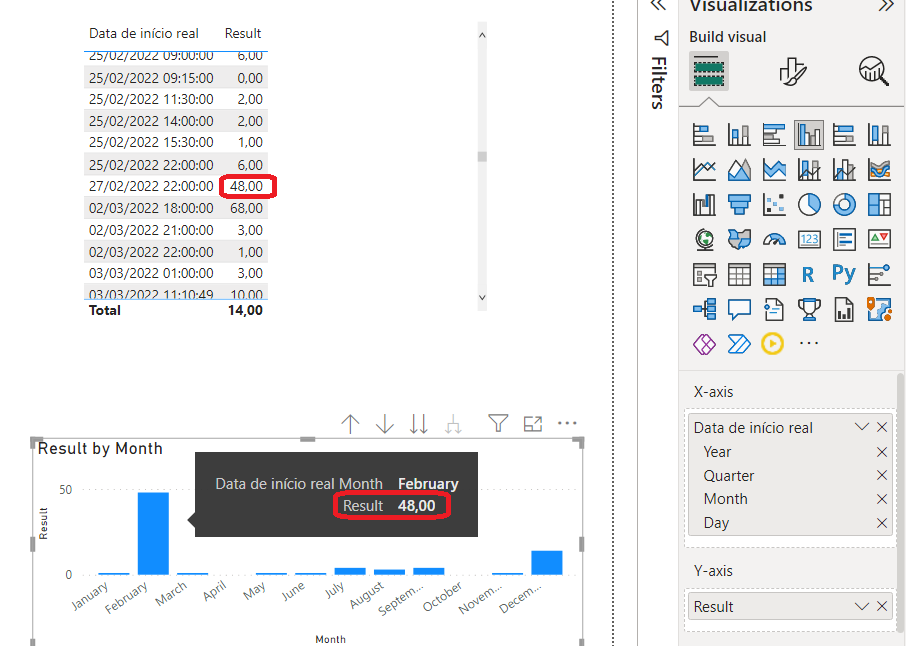Insert a Decomposition tree visual
The image size is (906, 646).
(x=704, y=309)
